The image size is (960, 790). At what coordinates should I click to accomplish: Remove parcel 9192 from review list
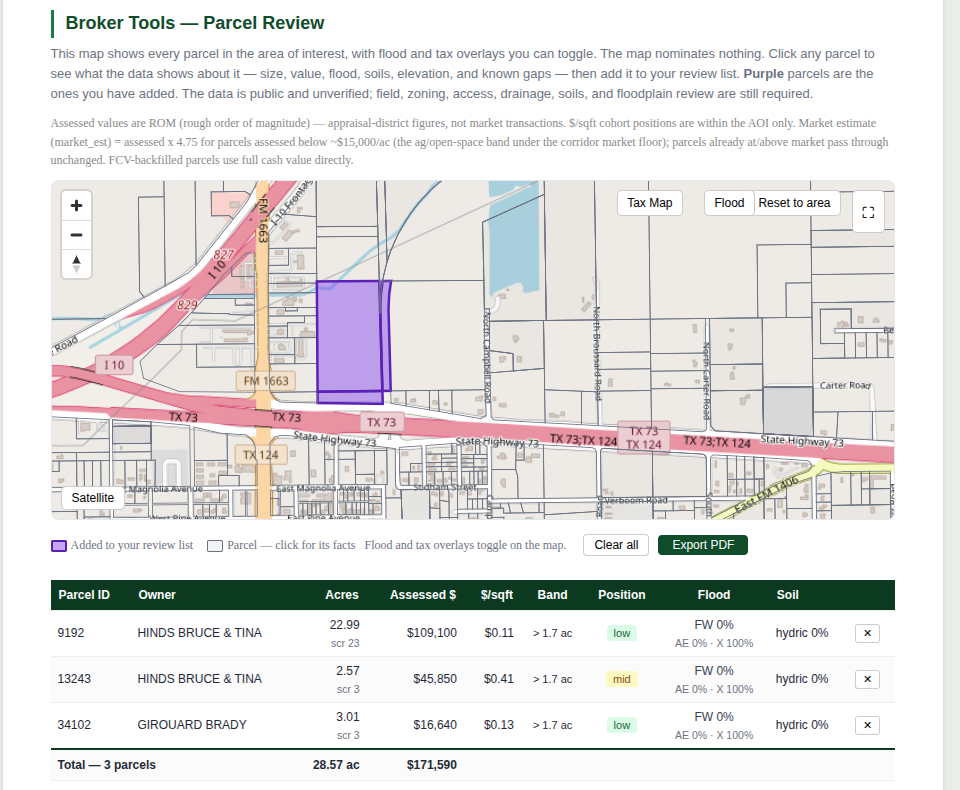pos(867,633)
